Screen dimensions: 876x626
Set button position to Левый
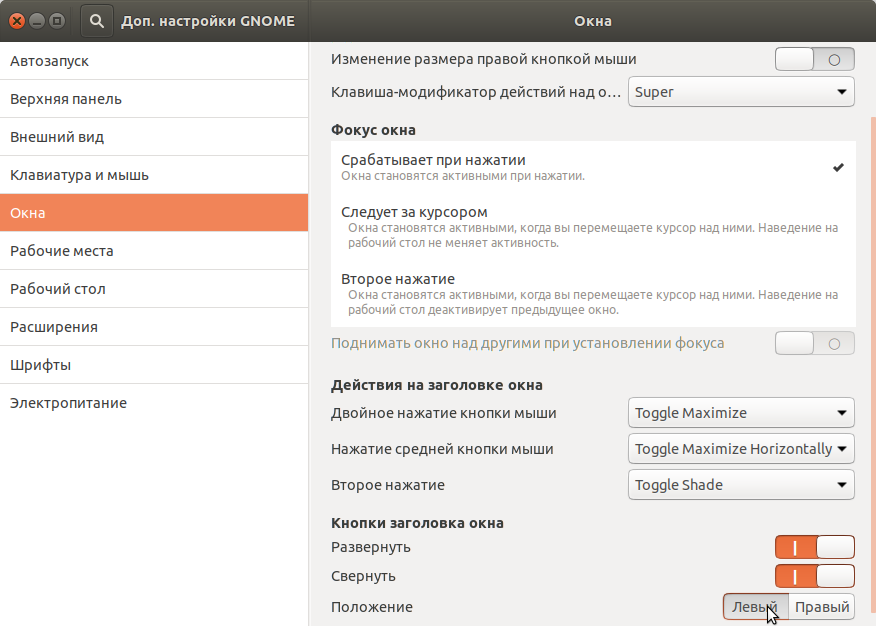click(755, 607)
